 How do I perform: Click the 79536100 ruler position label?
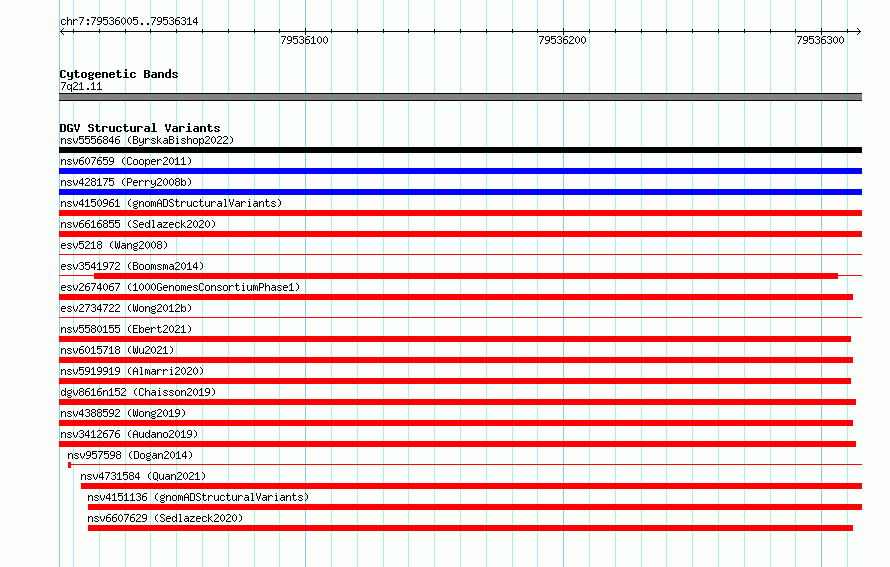point(304,40)
